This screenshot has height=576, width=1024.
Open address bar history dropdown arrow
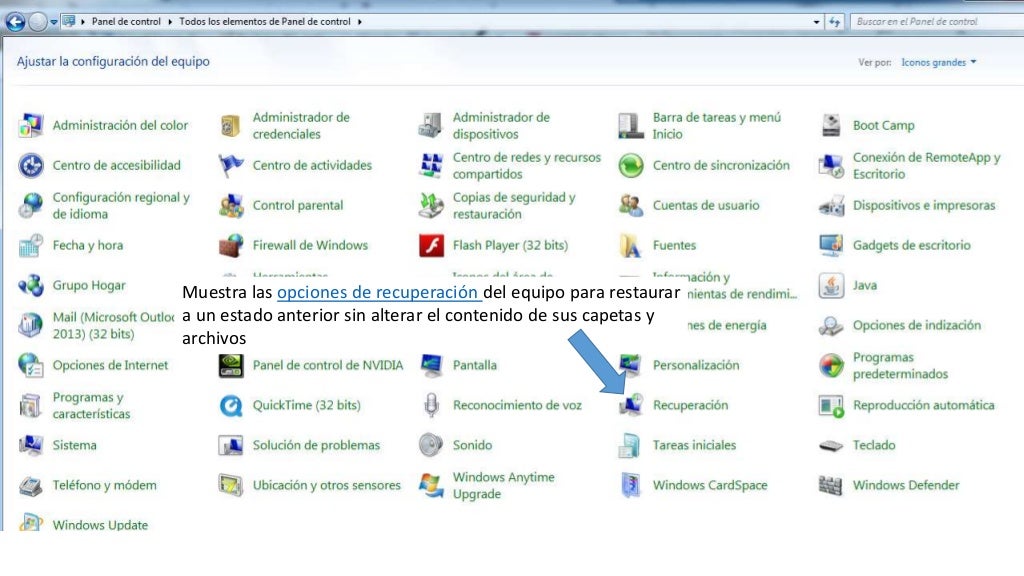coord(816,22)
